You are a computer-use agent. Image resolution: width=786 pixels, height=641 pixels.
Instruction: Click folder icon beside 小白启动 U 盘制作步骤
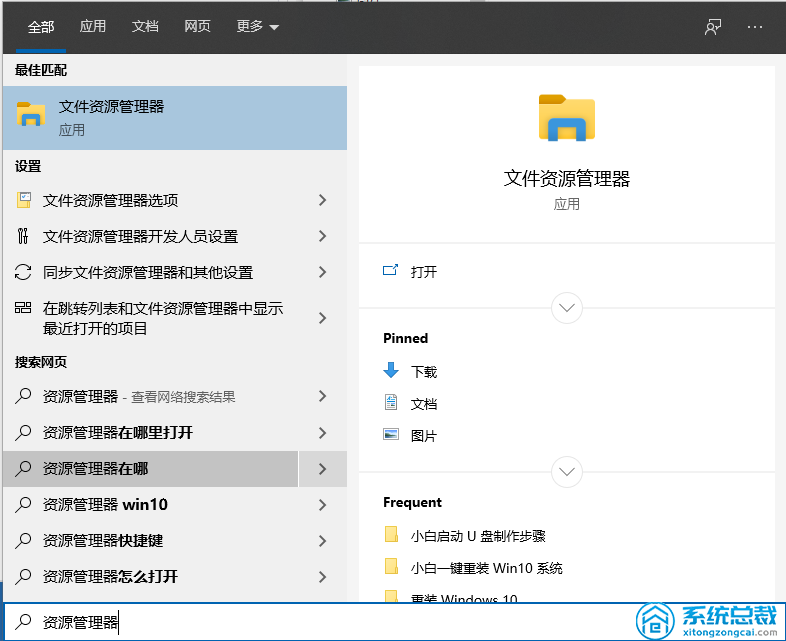[391, 534]
